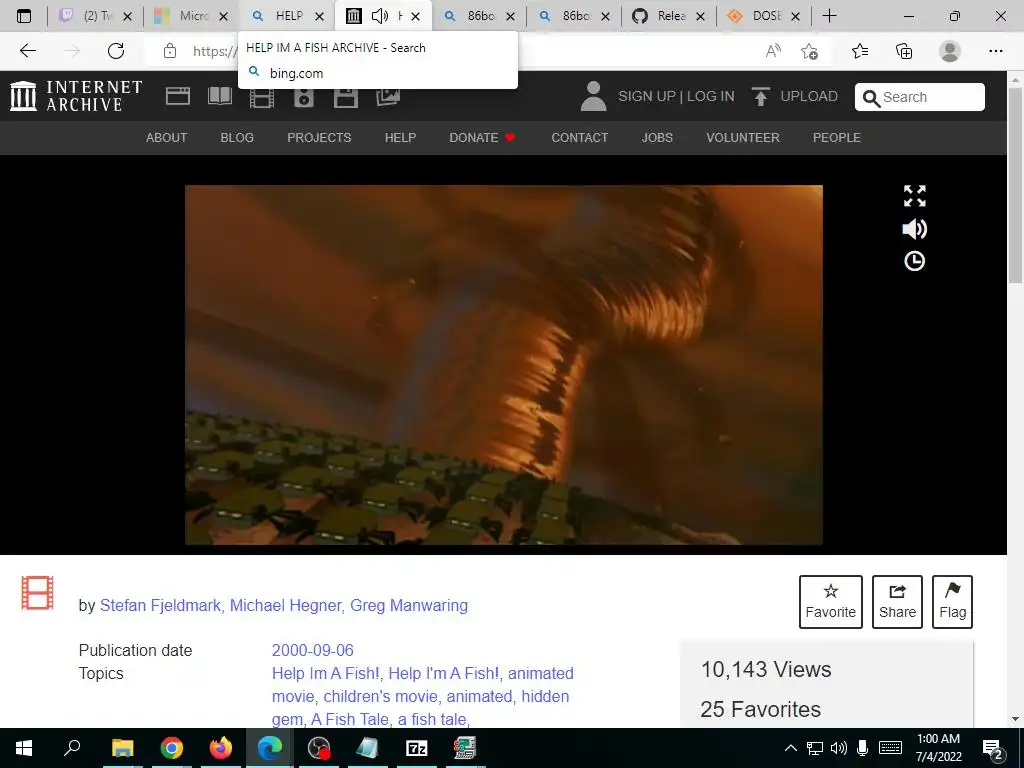Click the video player frame
The image size is (1024, 768).
tap(504, 364)
